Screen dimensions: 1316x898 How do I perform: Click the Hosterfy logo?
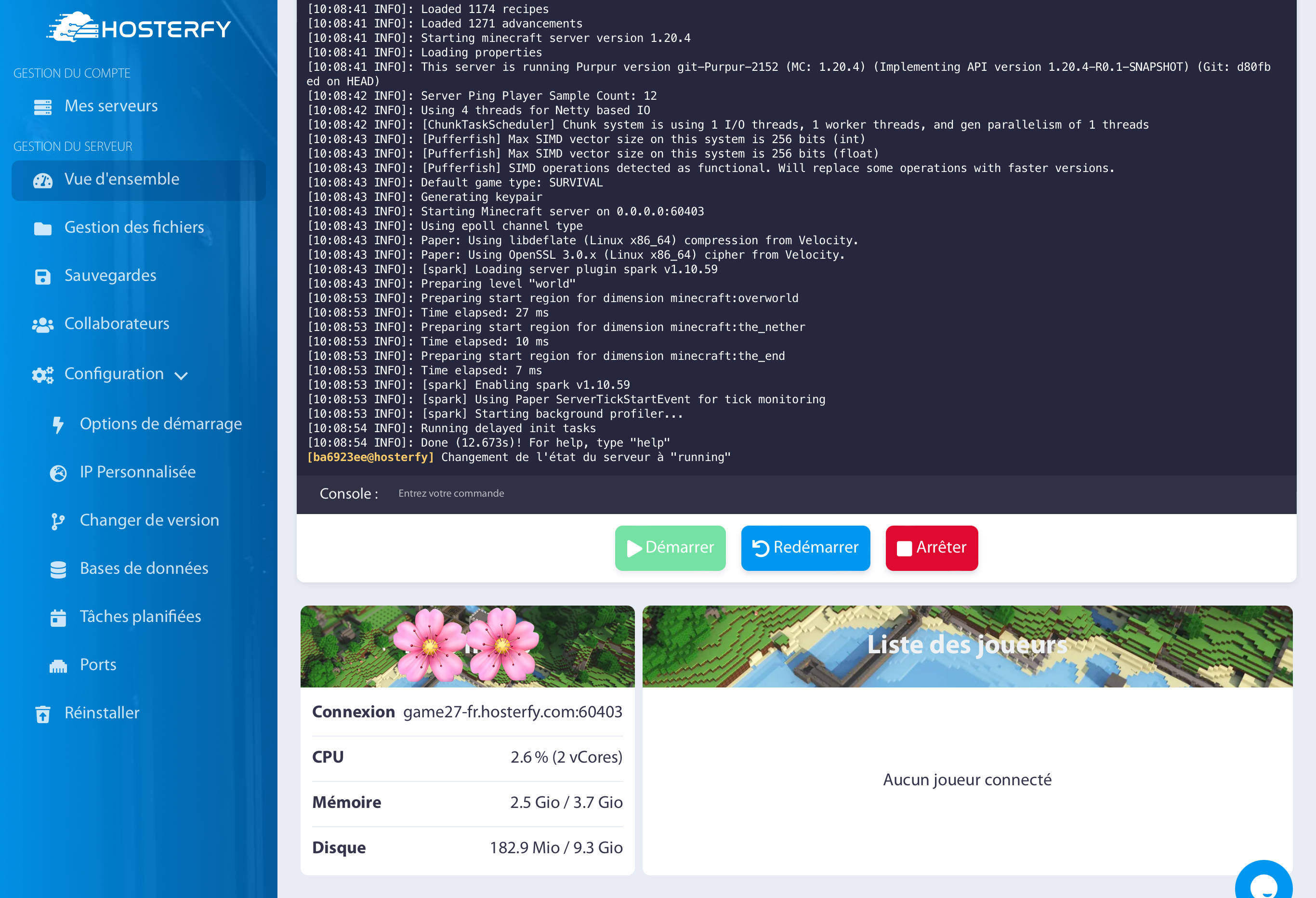click(139, 27)
